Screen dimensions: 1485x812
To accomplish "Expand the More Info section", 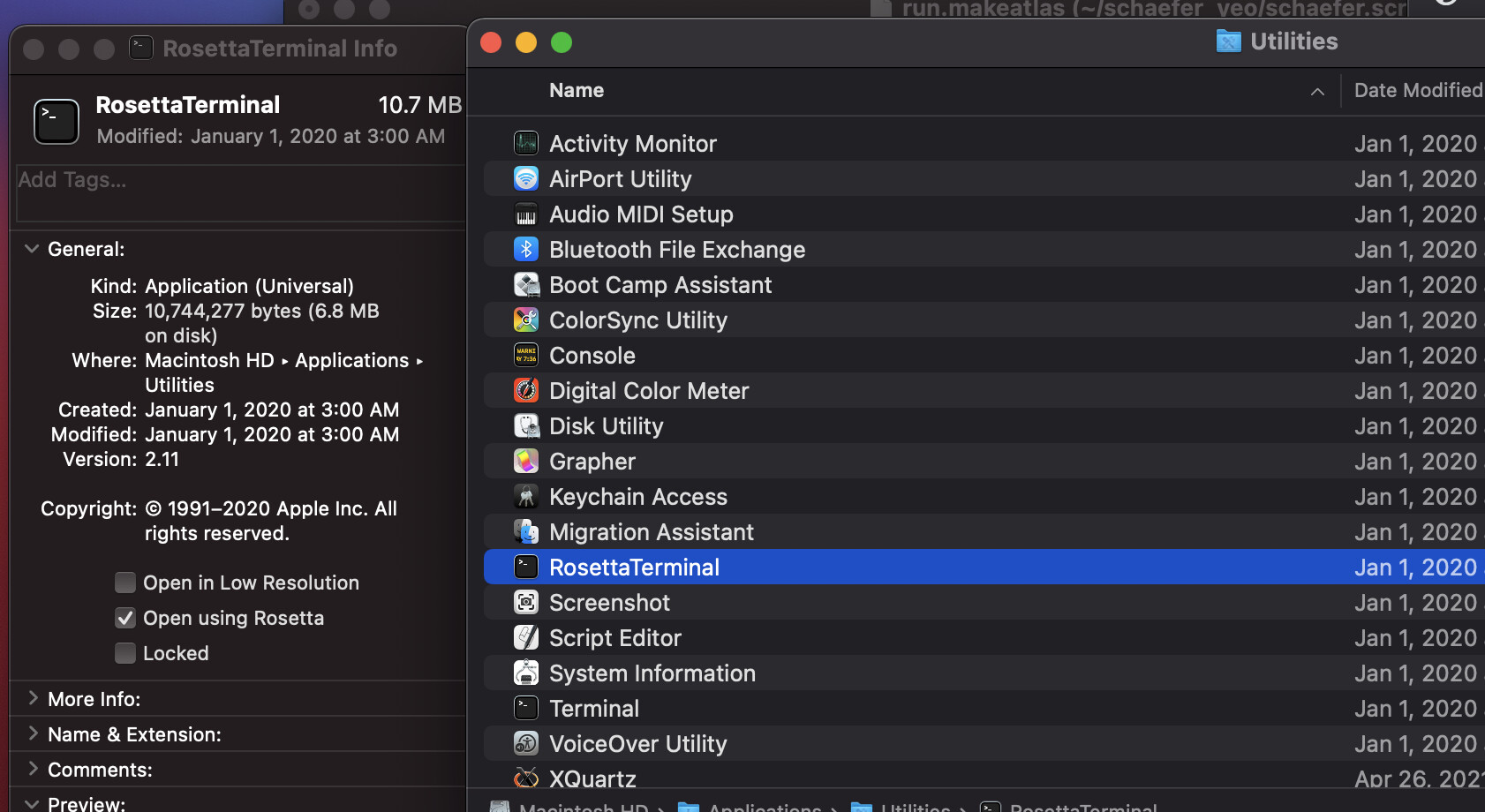I will click(33, 698).
